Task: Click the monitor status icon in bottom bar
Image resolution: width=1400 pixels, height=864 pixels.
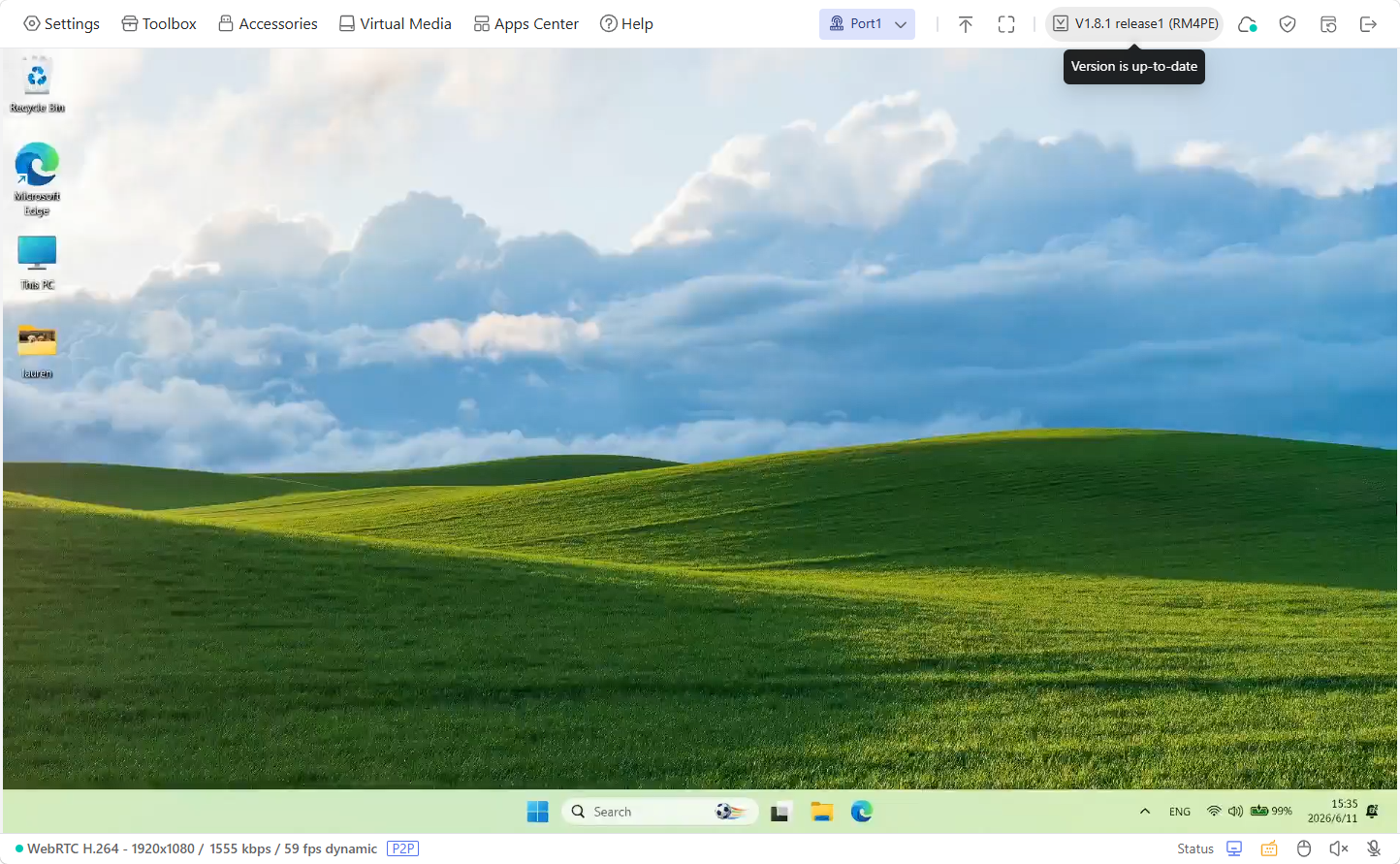Action: pyautogui.click(x=1234, y=848)
